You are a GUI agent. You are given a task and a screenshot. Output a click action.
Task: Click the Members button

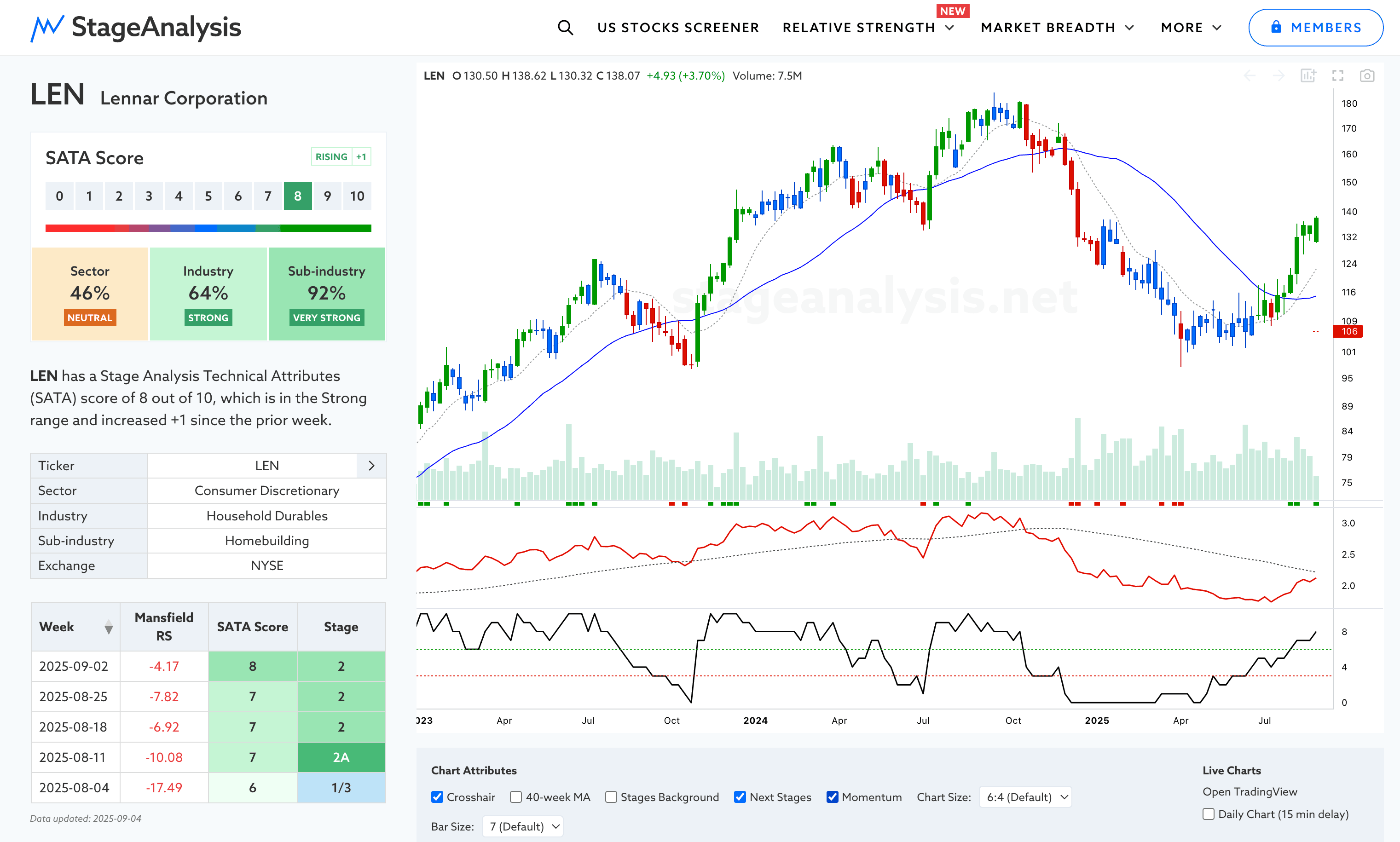click(x=1316, y=27)
